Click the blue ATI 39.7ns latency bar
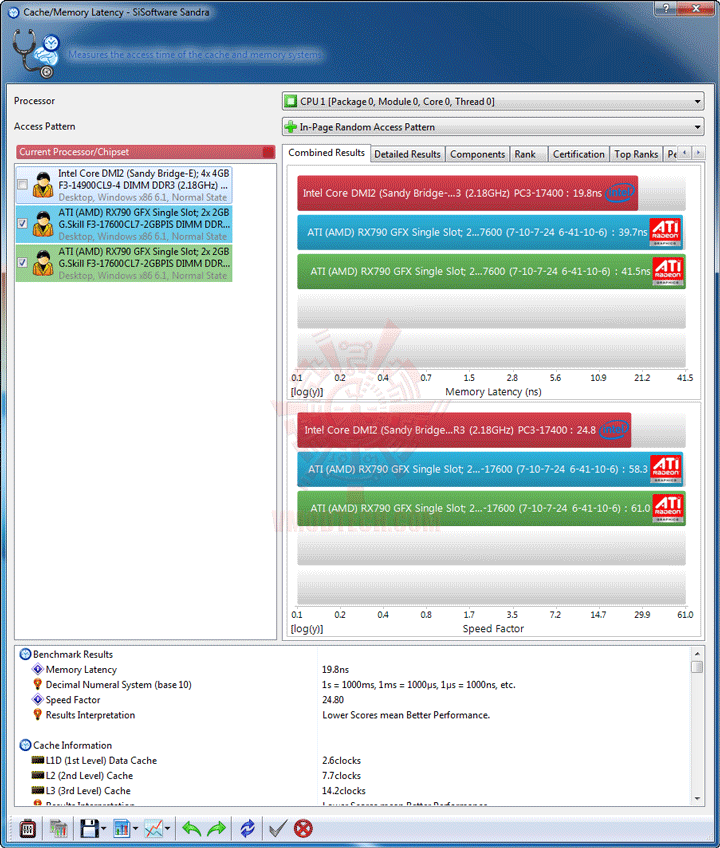 (490, 232)
